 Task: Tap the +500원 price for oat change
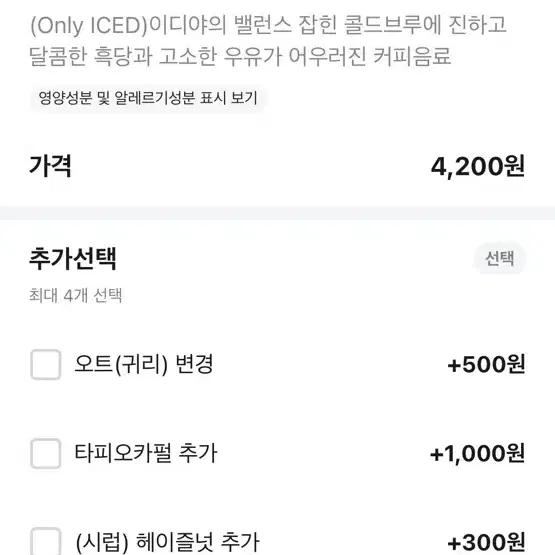[486, 365]
